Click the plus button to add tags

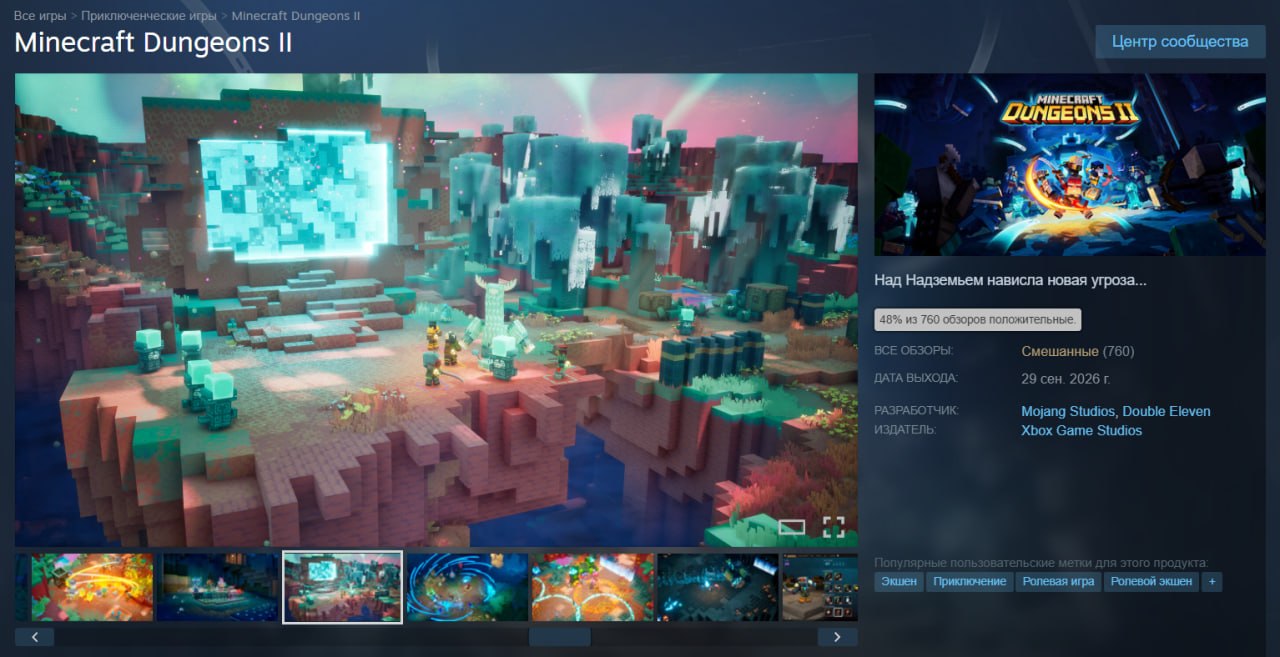click(x=1212, y=581)
